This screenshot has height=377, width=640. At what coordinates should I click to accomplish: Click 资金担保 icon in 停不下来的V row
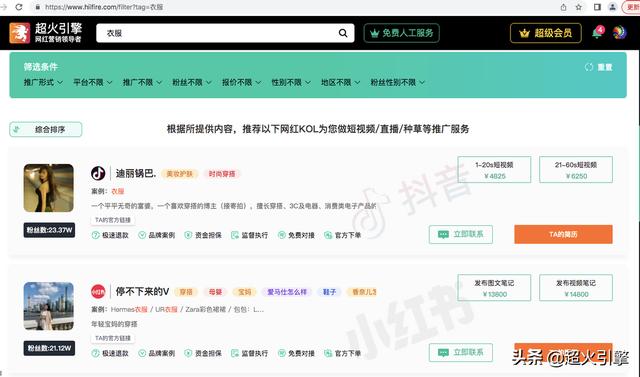pos(188,353)
